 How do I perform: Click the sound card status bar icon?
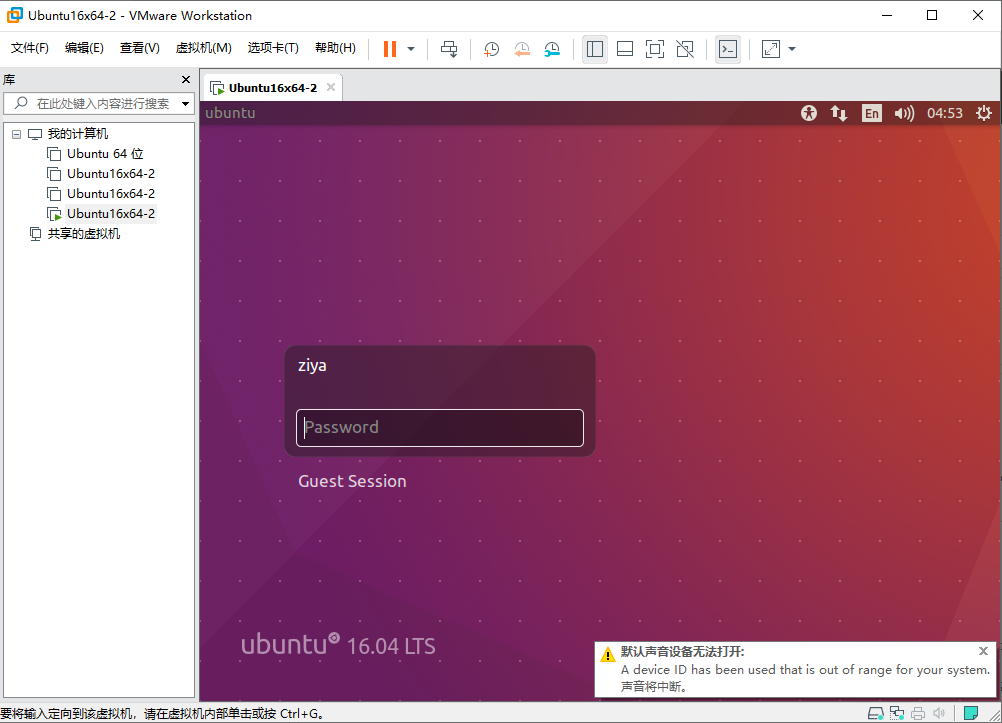click(x=939, y=713)
